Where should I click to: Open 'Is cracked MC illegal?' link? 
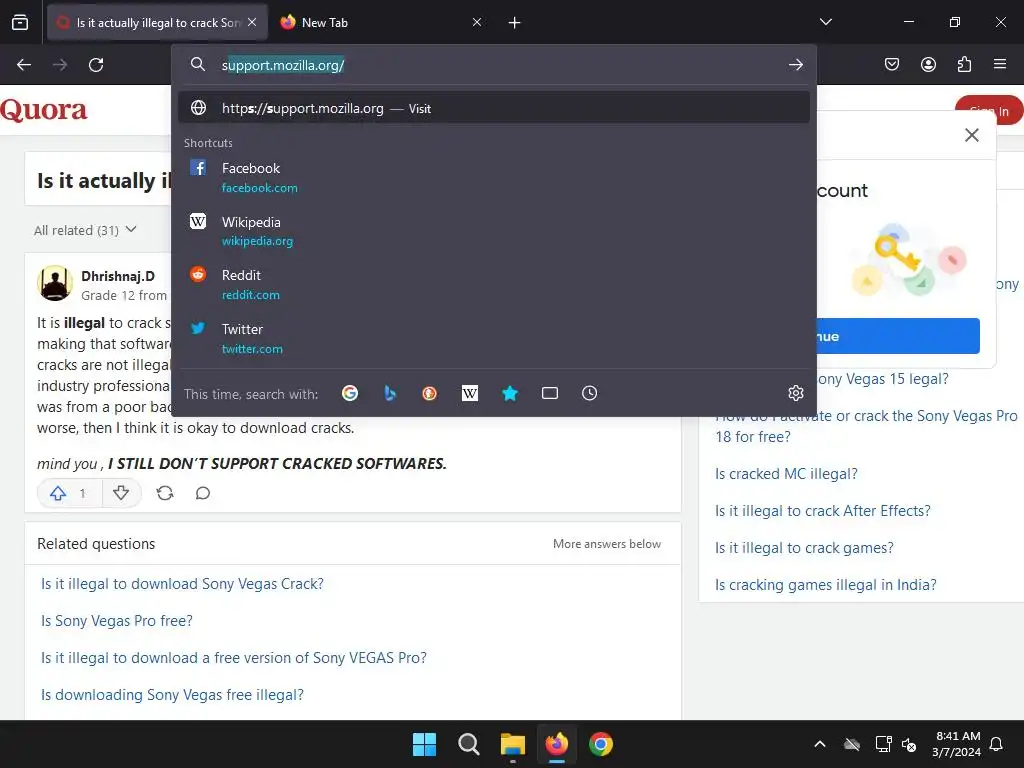point(786,473)
